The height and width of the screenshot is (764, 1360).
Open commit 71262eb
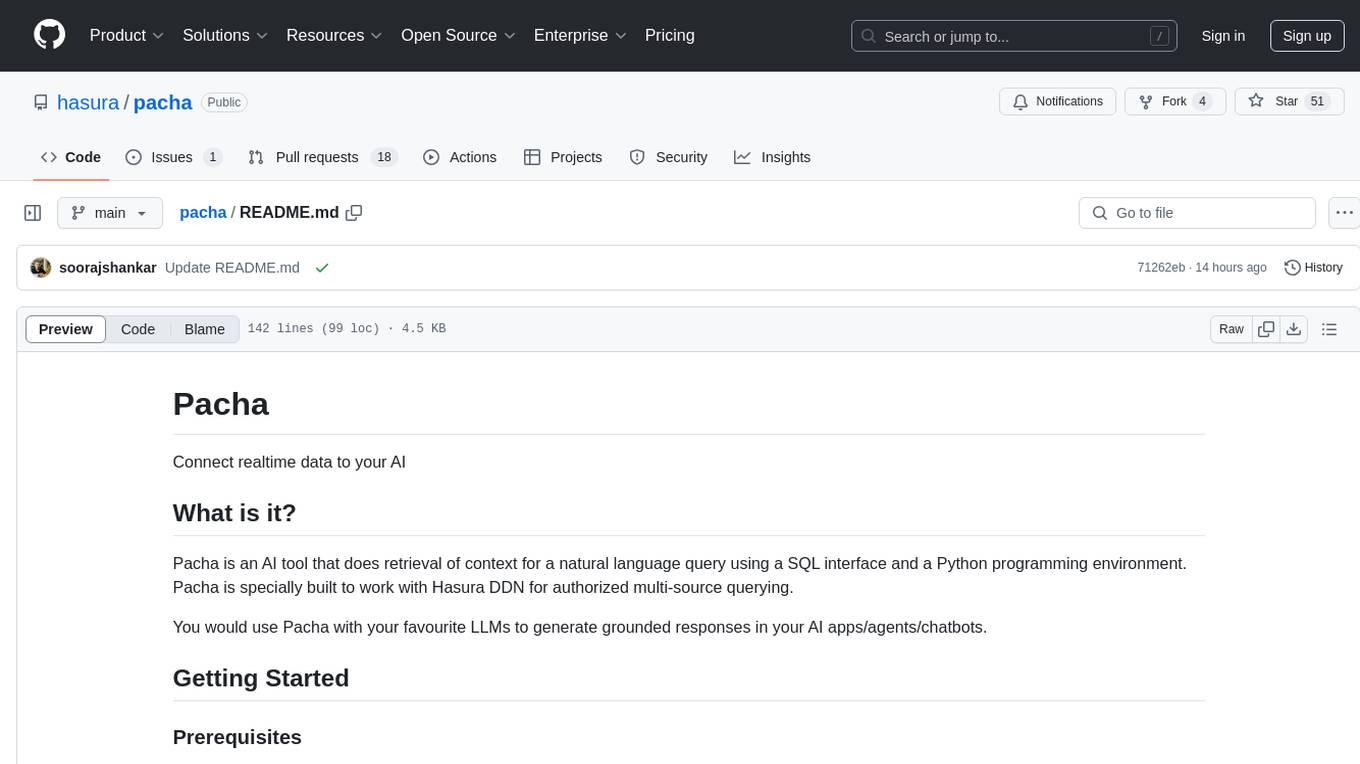pos(1161,267)
